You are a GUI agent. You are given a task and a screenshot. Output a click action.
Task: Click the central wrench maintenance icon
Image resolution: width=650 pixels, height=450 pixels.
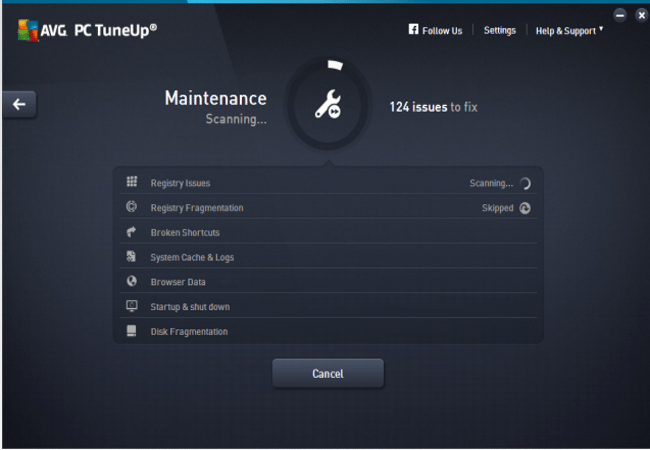(327, 106)
